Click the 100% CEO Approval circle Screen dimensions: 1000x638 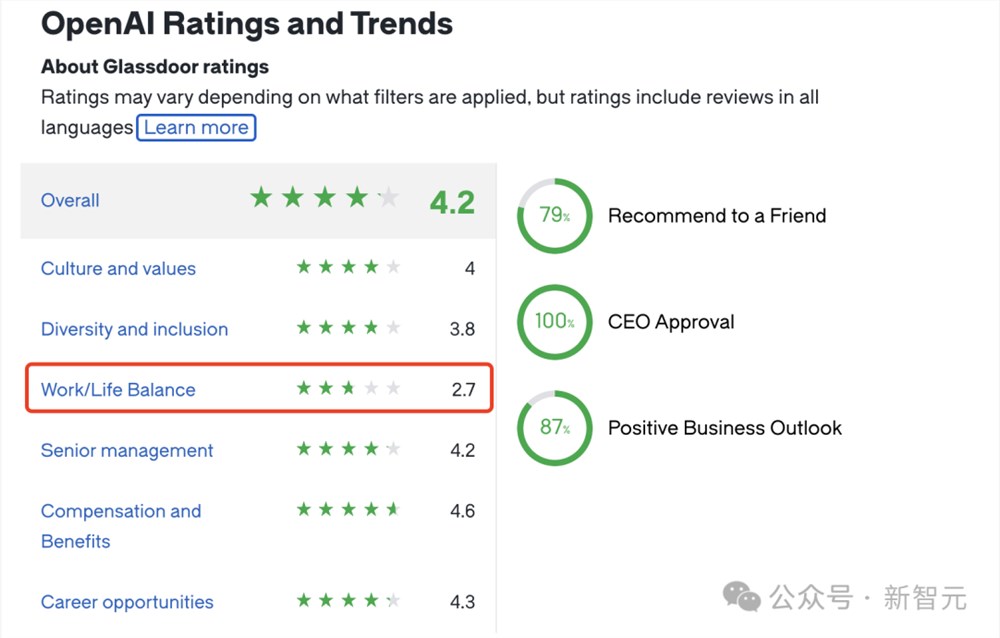coord(554,322)
